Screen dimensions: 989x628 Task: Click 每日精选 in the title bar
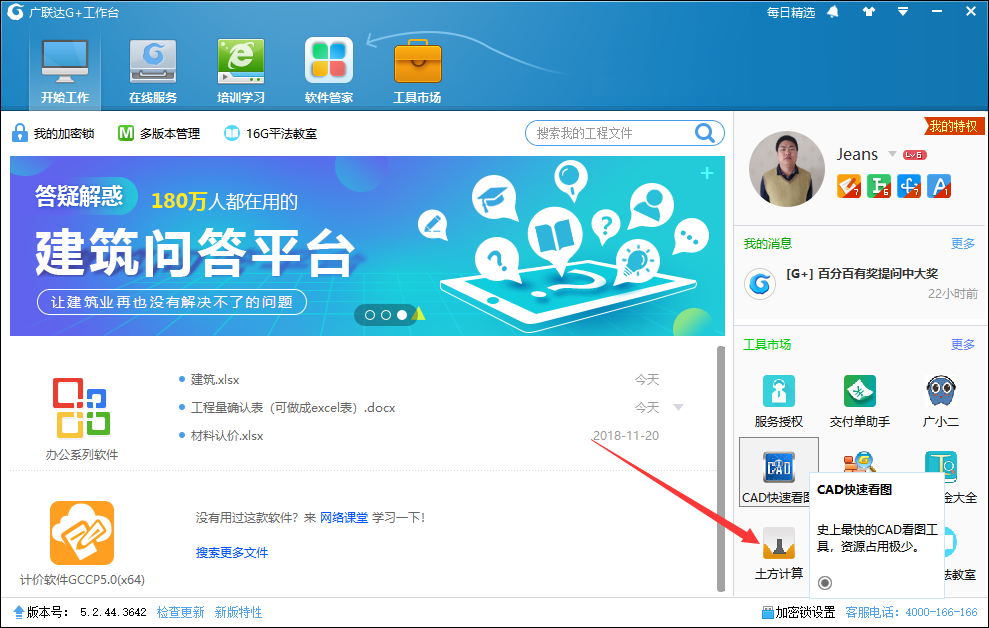coord(790,13)
